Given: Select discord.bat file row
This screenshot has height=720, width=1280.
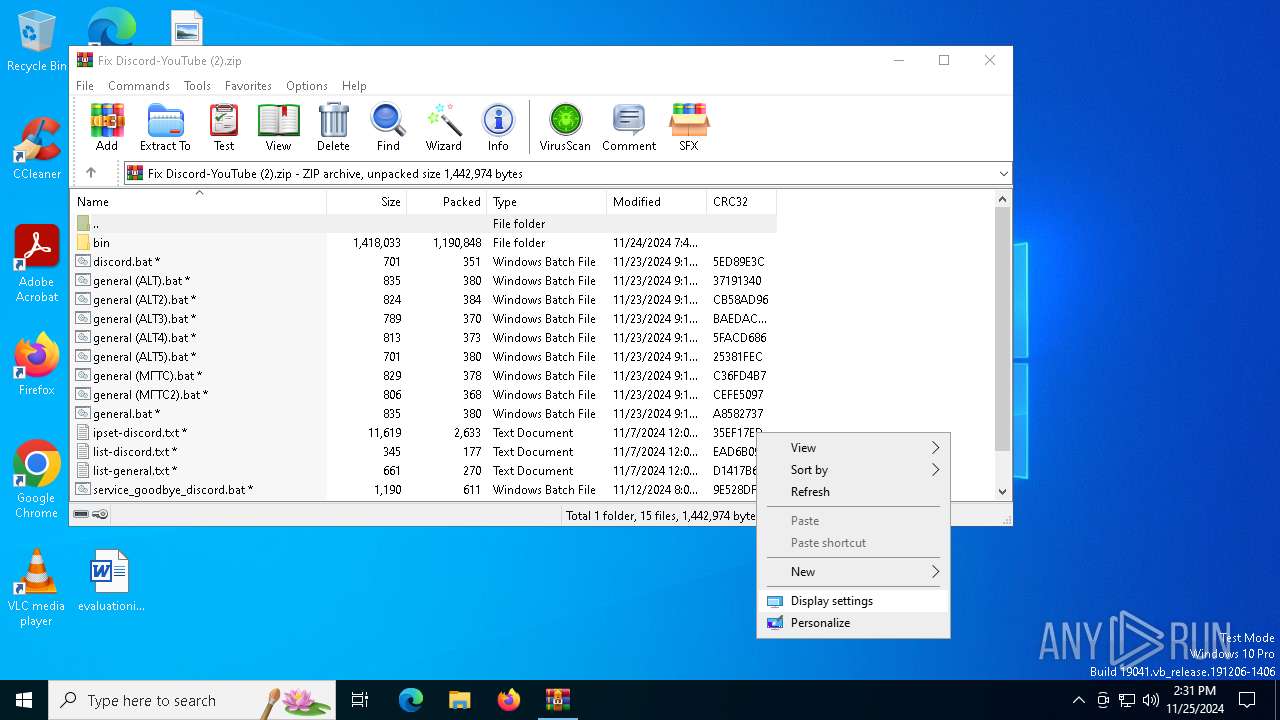Looking at the screenshot, I should click(x=424, y=262).
